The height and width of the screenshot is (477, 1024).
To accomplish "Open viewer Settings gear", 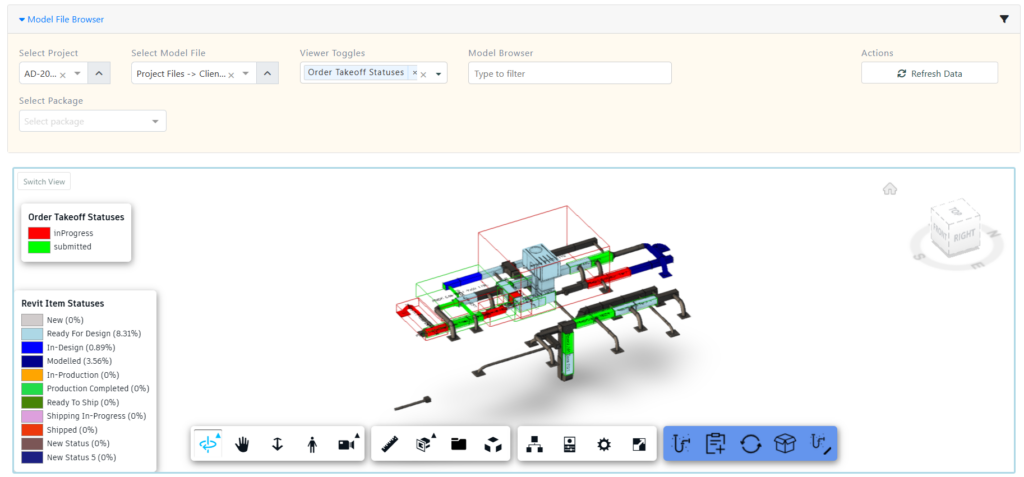I will click(x=603, y=444).
